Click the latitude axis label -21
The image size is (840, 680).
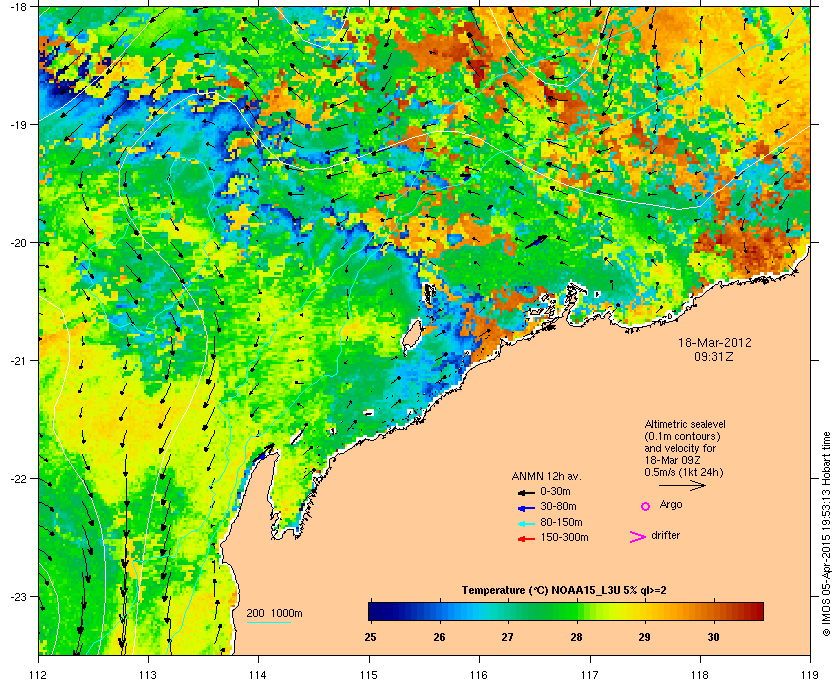(19, 360)
